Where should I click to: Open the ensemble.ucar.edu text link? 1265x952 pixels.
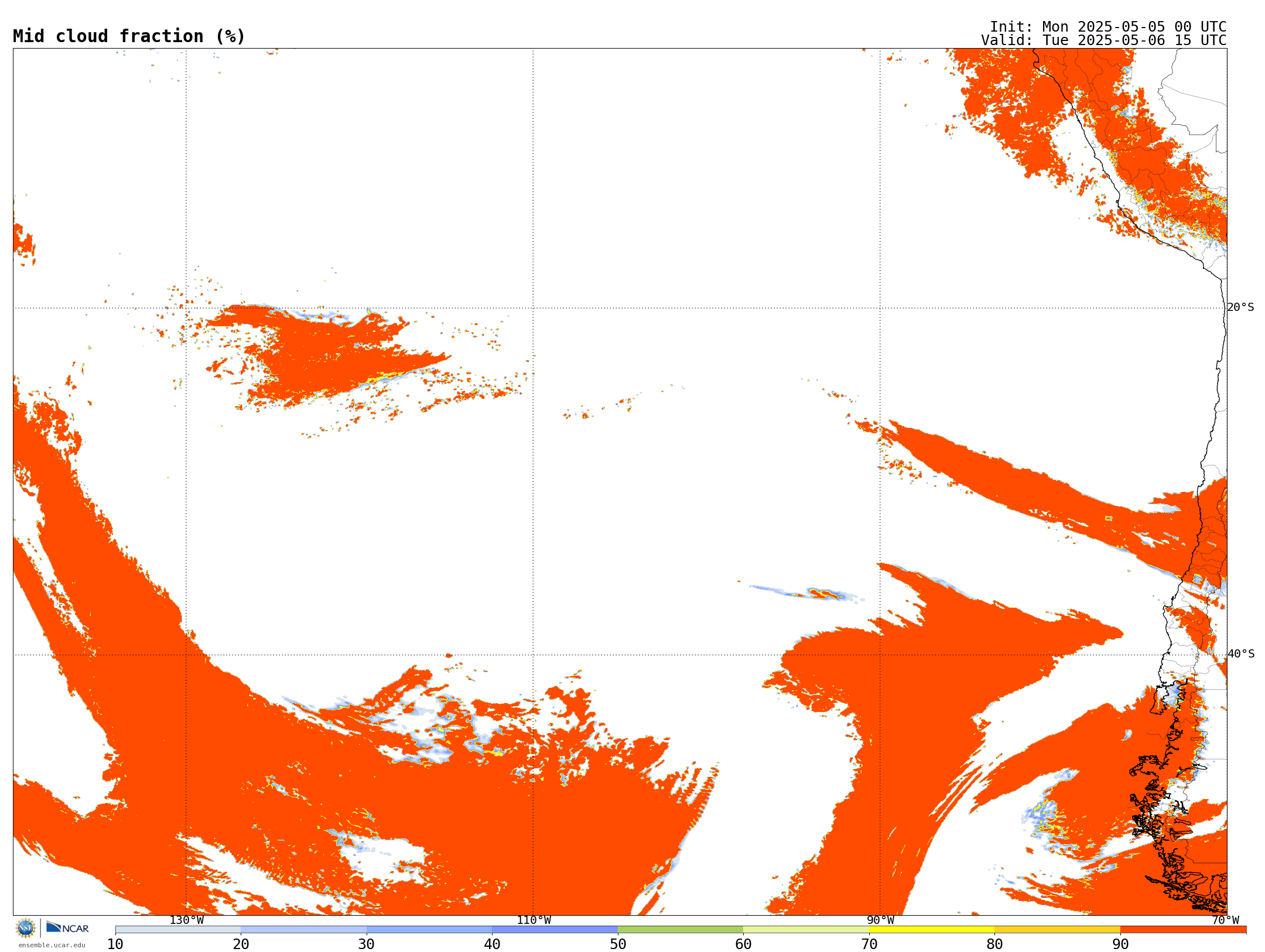(52, 945)
